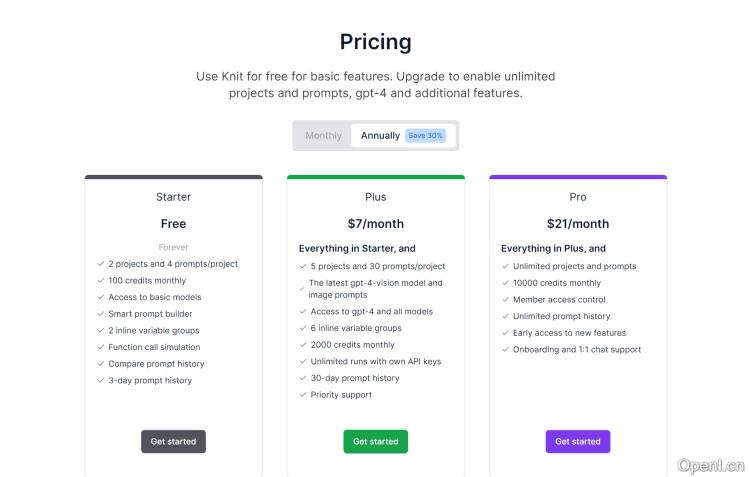Click checkmark beside Early access to new features
This screenshot has width=750, height=477.
[x=505, y=333]
